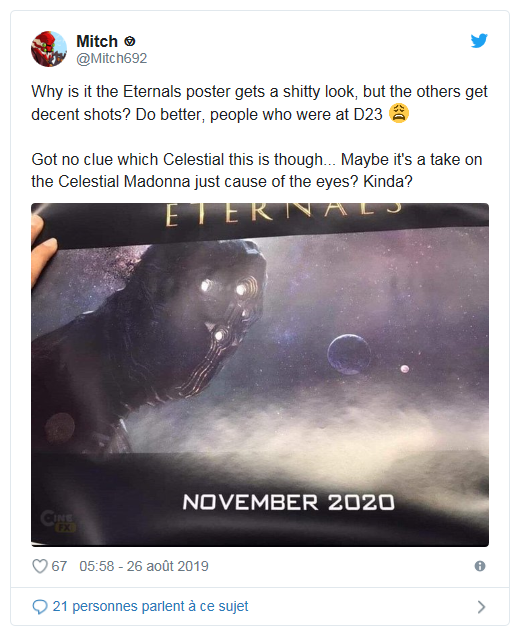
Task: Open Mitch's profile avatar picture
Action: (49, 49)
